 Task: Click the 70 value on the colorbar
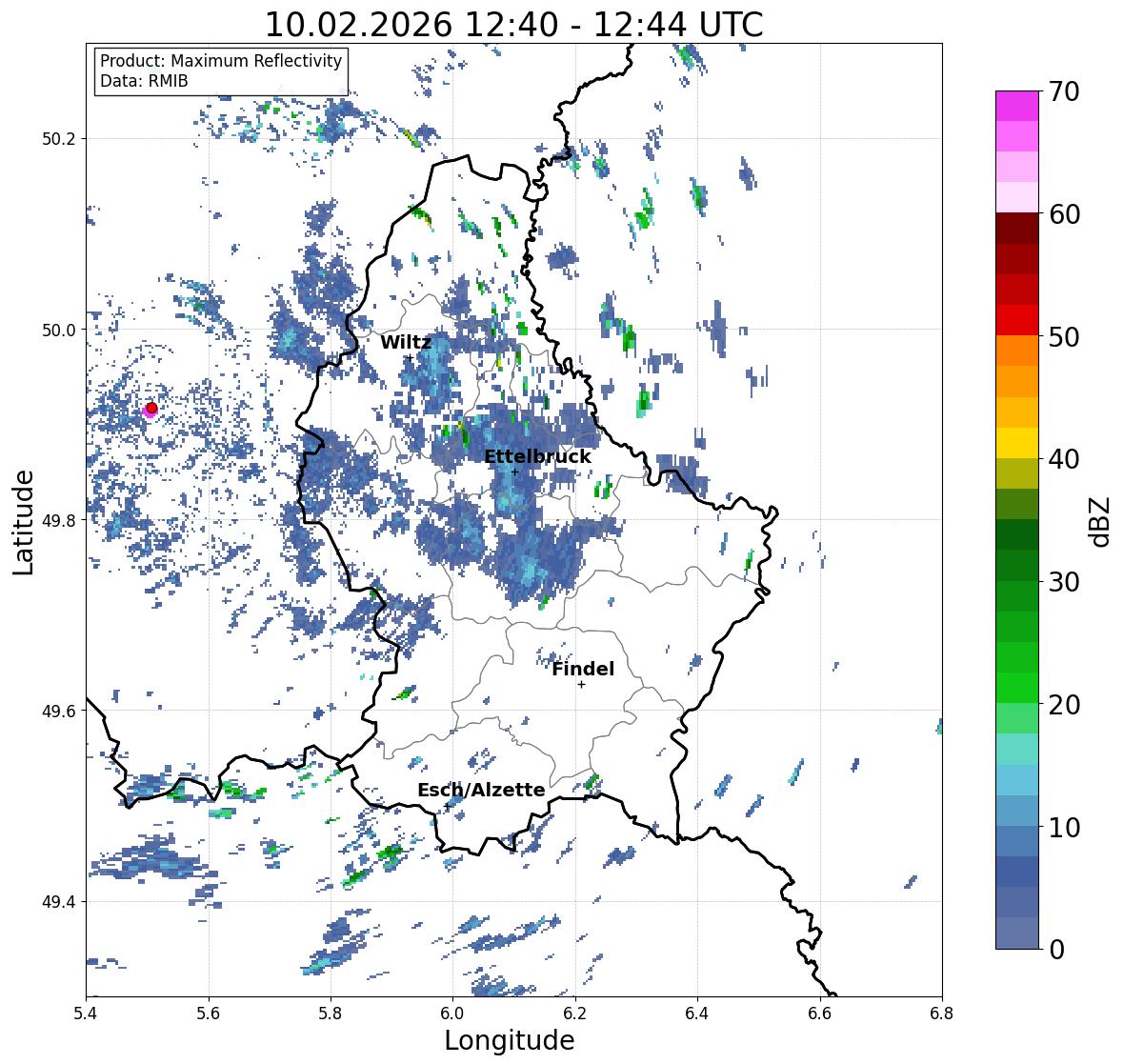pyautogui.click(x=1064, y=91)
